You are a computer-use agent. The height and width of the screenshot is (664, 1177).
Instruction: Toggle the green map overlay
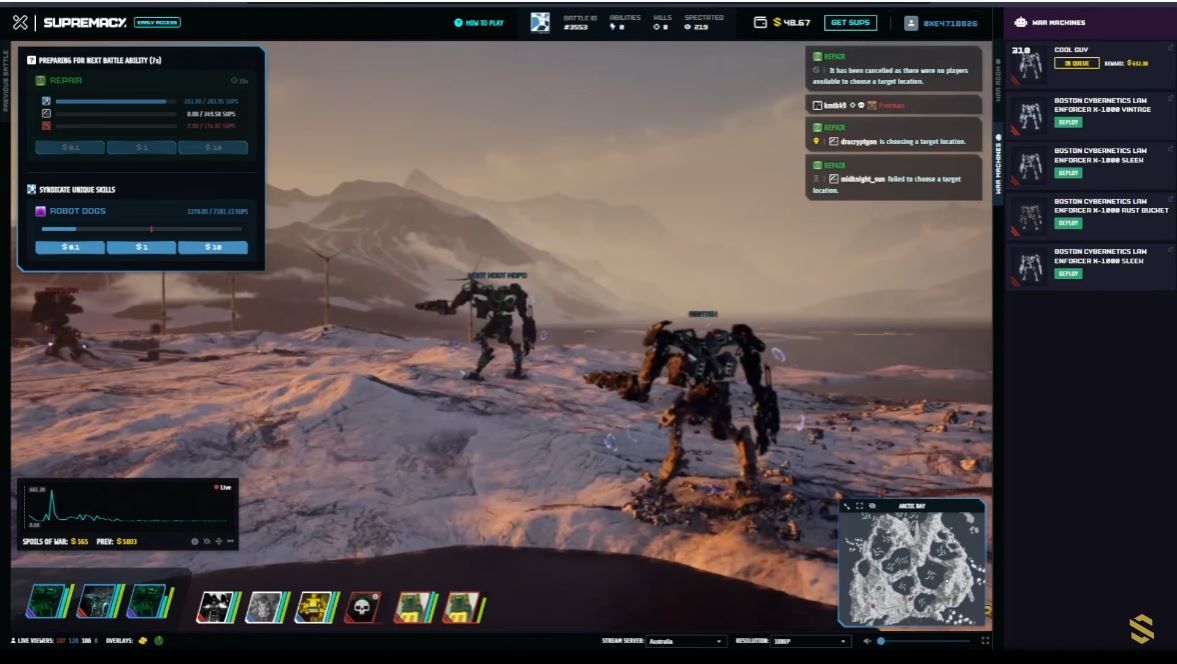[158, 641]
